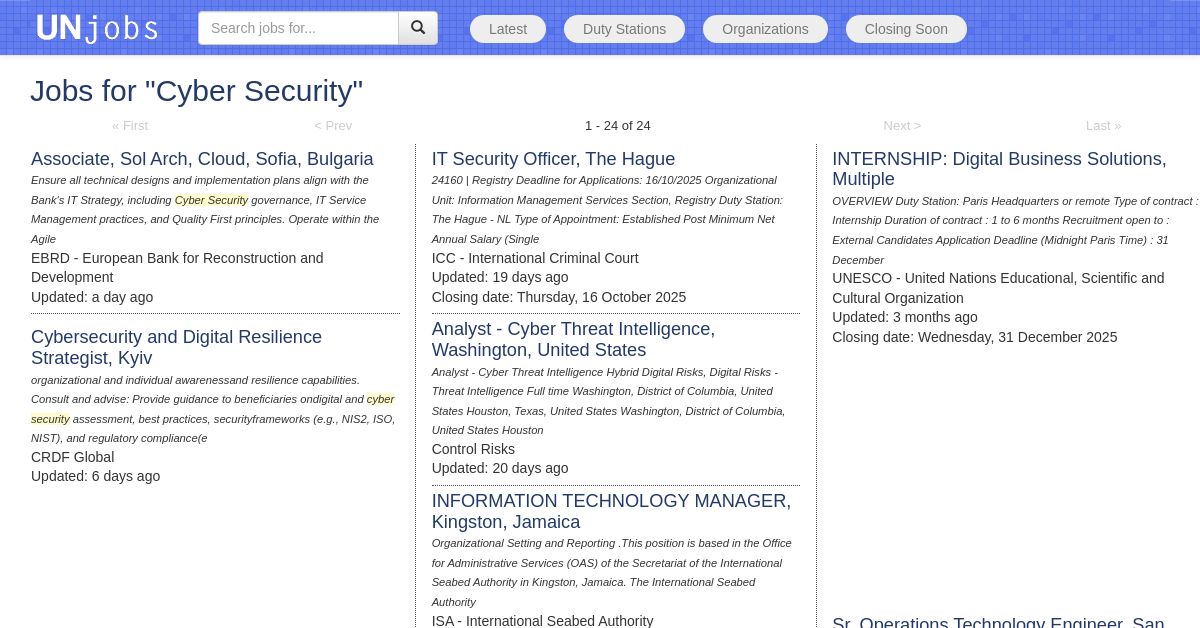Focus the 'Search jobs for...' field
The width and height of the screenshot is (1200, 628).
(x=298, y=28)
